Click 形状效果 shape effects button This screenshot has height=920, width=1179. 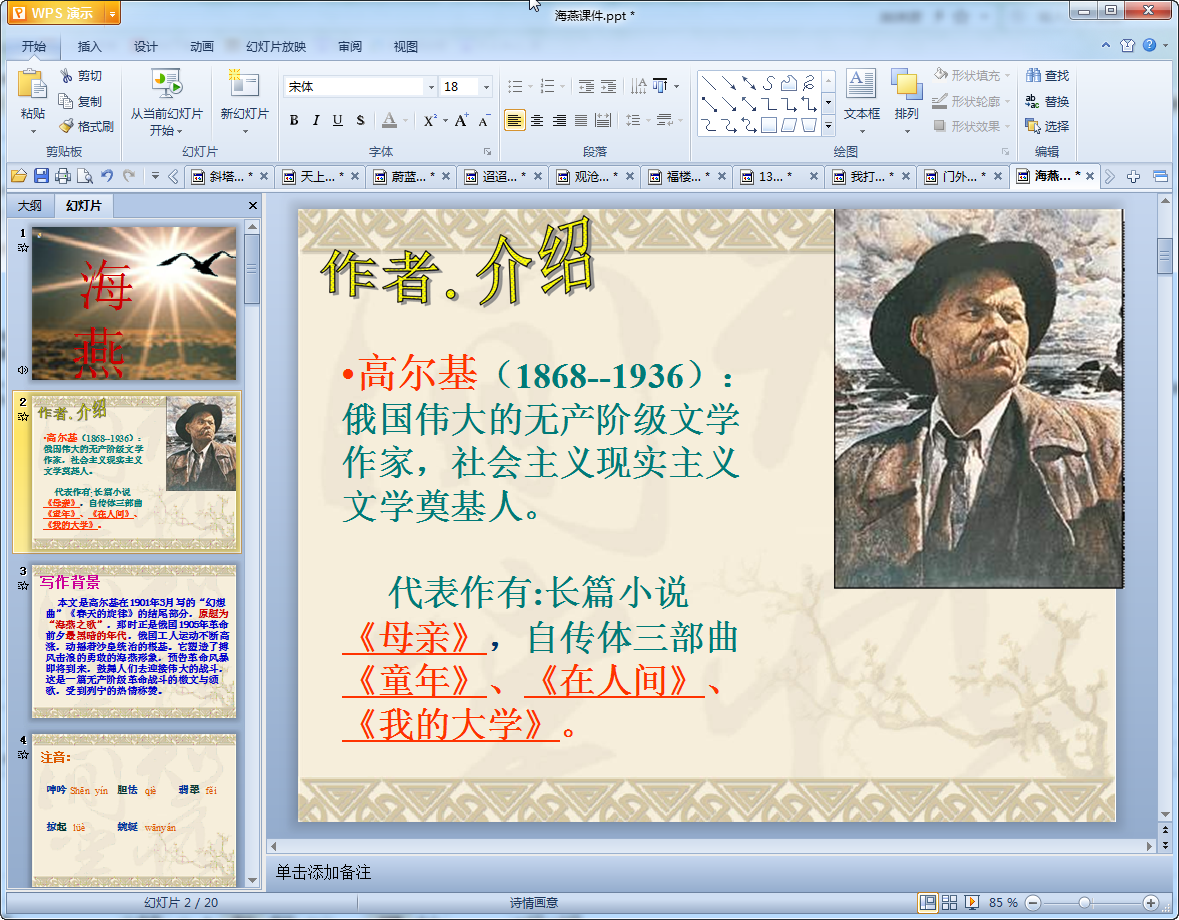(x=971, y=126)
